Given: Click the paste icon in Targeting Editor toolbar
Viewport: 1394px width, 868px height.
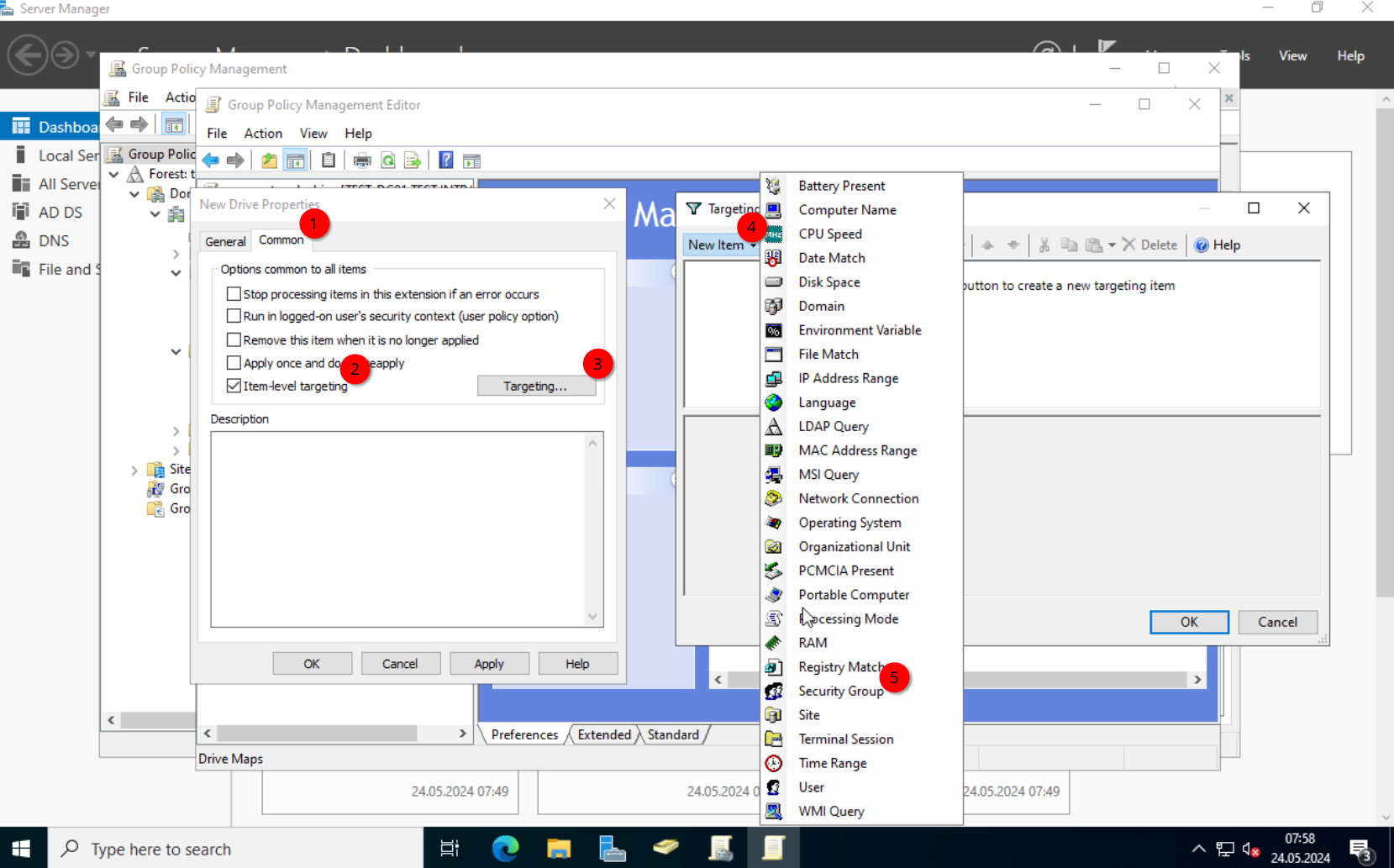Looking at the screenshot, I should pyautogui.click(x=1094, y=245).
